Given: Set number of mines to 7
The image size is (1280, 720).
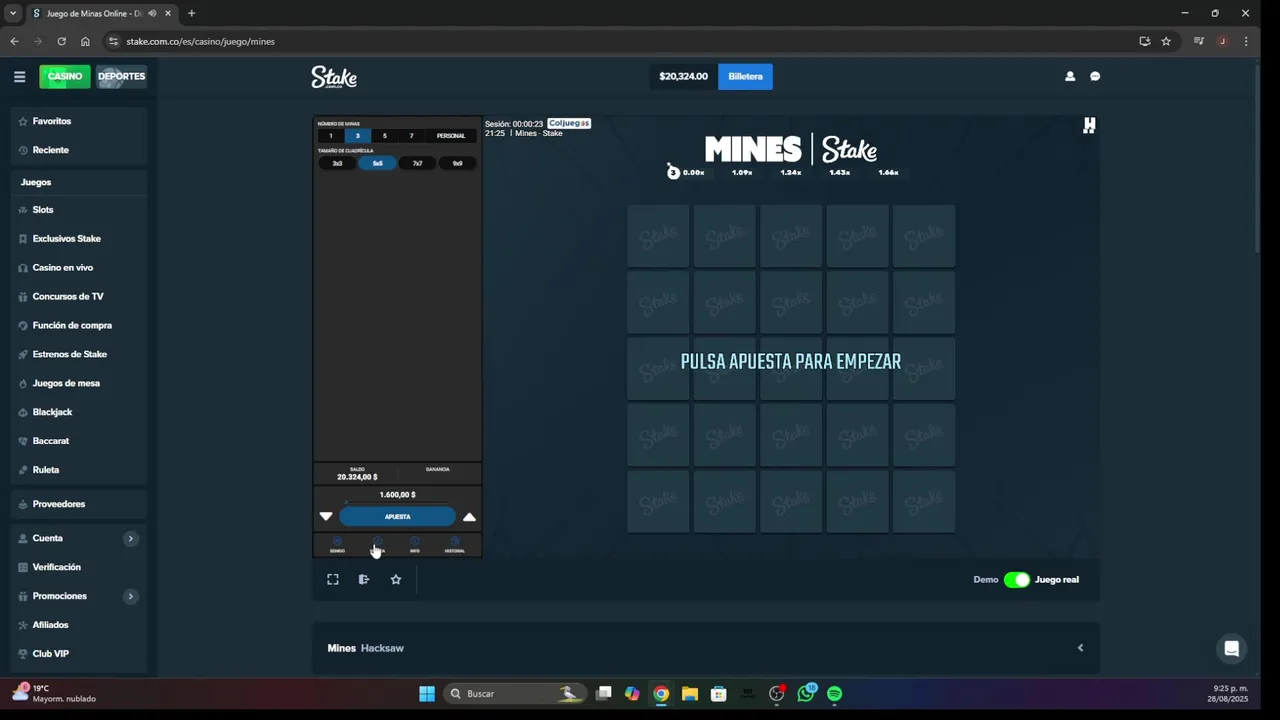Looking at the screenshot, I should (x=411, y=136).
